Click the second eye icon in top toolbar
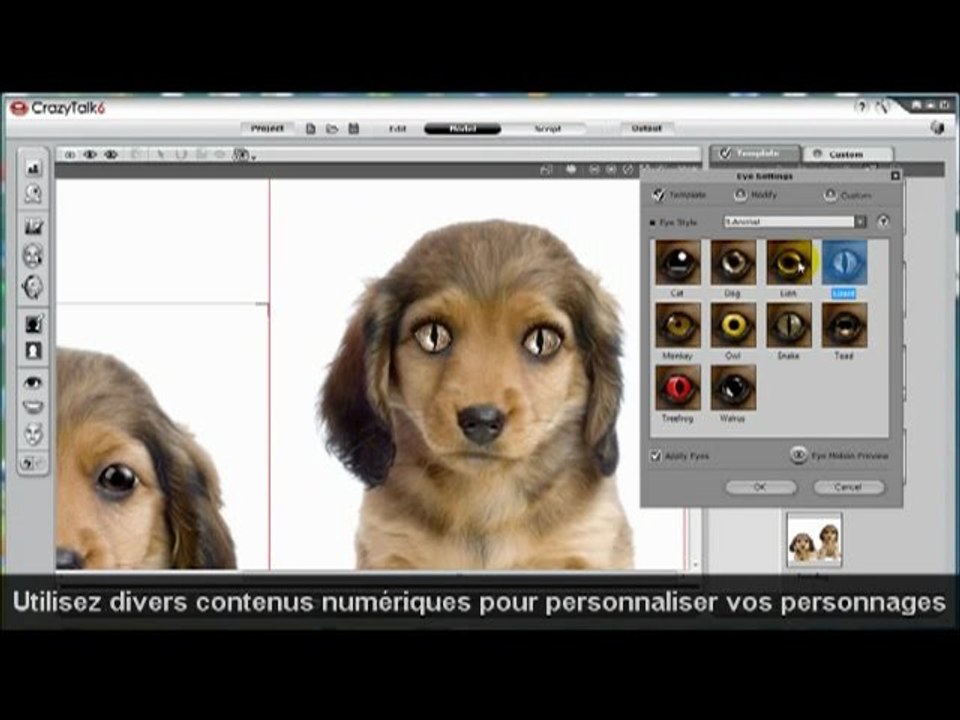 coord(90,155)
